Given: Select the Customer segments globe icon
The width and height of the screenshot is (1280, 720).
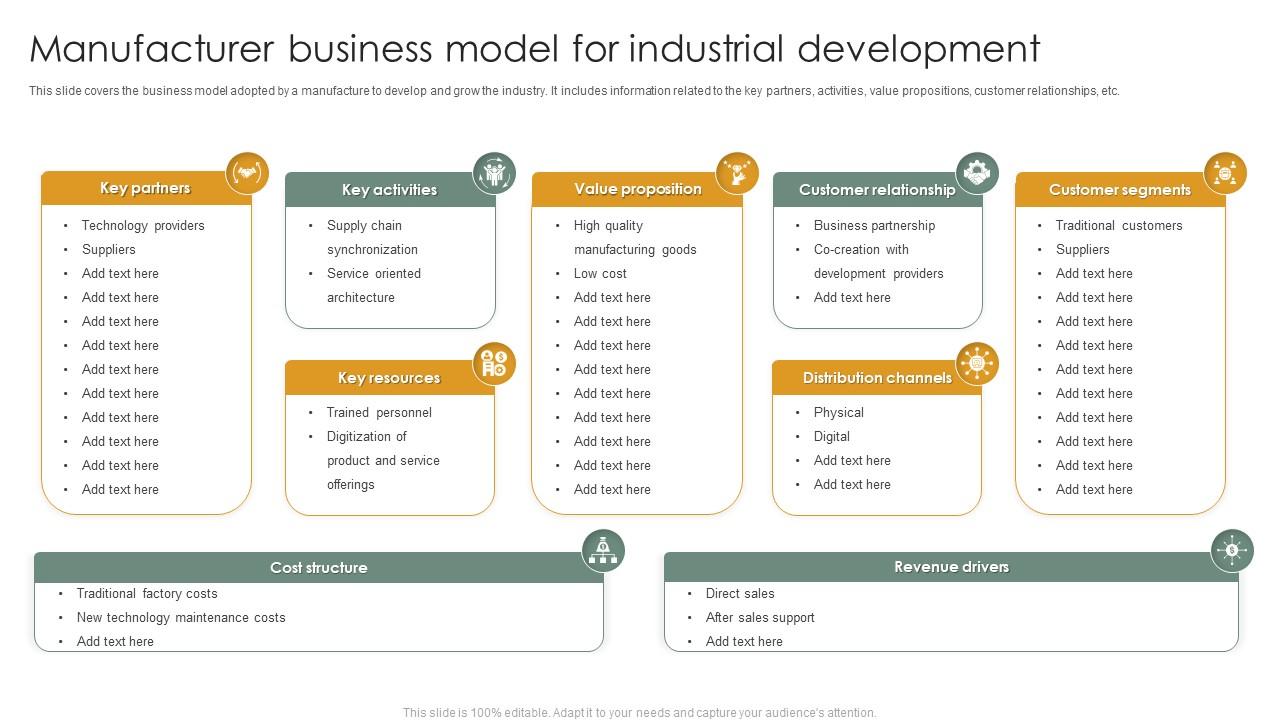Looking at the screenshot, I should point(1225,174).
